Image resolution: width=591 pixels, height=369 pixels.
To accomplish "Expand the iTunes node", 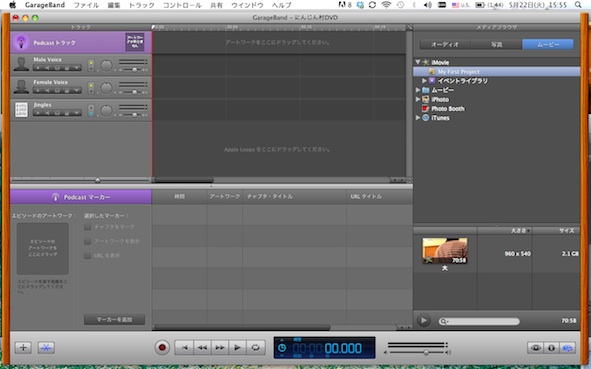I will [418, 118].
